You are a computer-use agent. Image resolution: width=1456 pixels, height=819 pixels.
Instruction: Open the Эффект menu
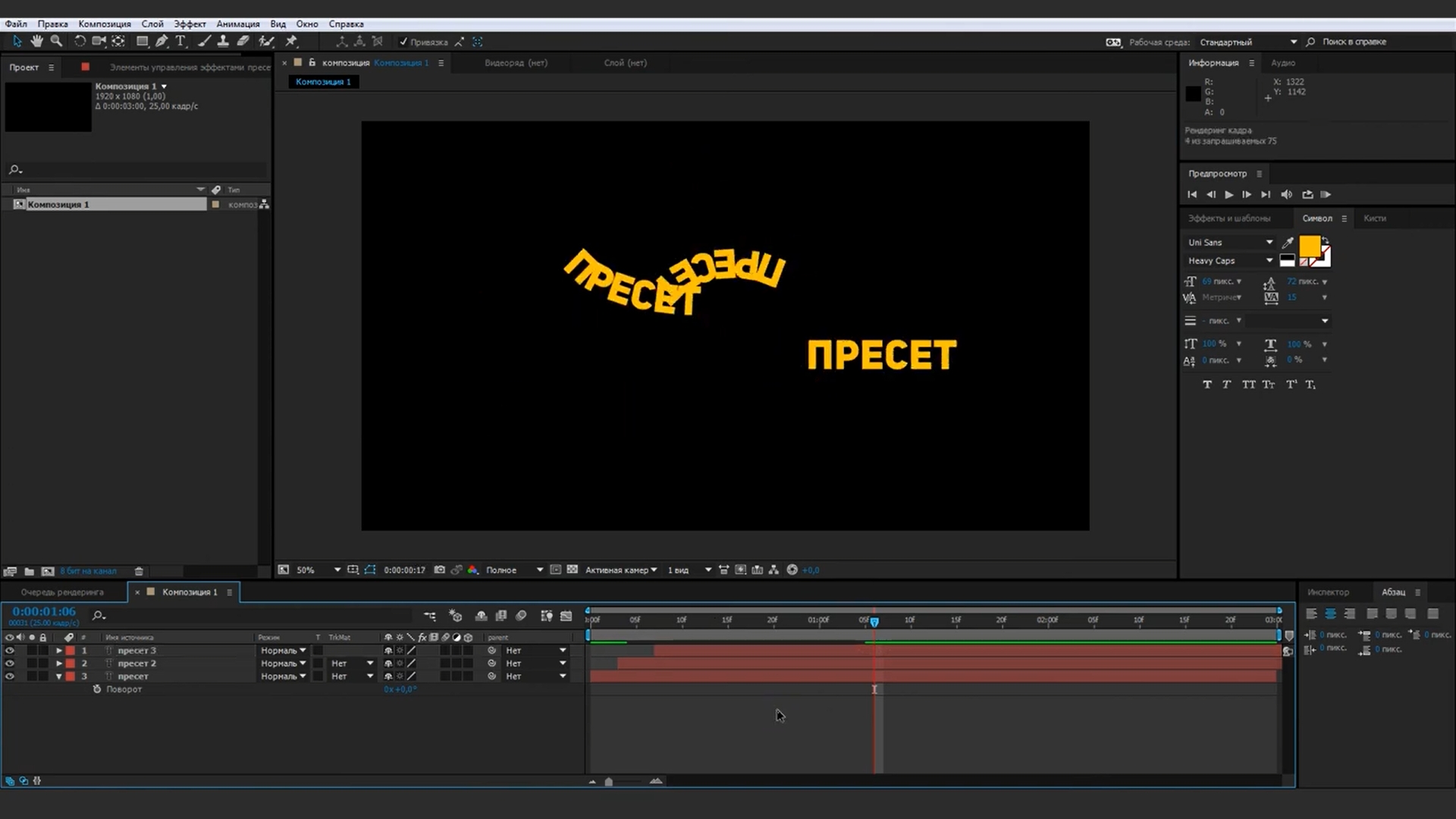click(190, 24)
